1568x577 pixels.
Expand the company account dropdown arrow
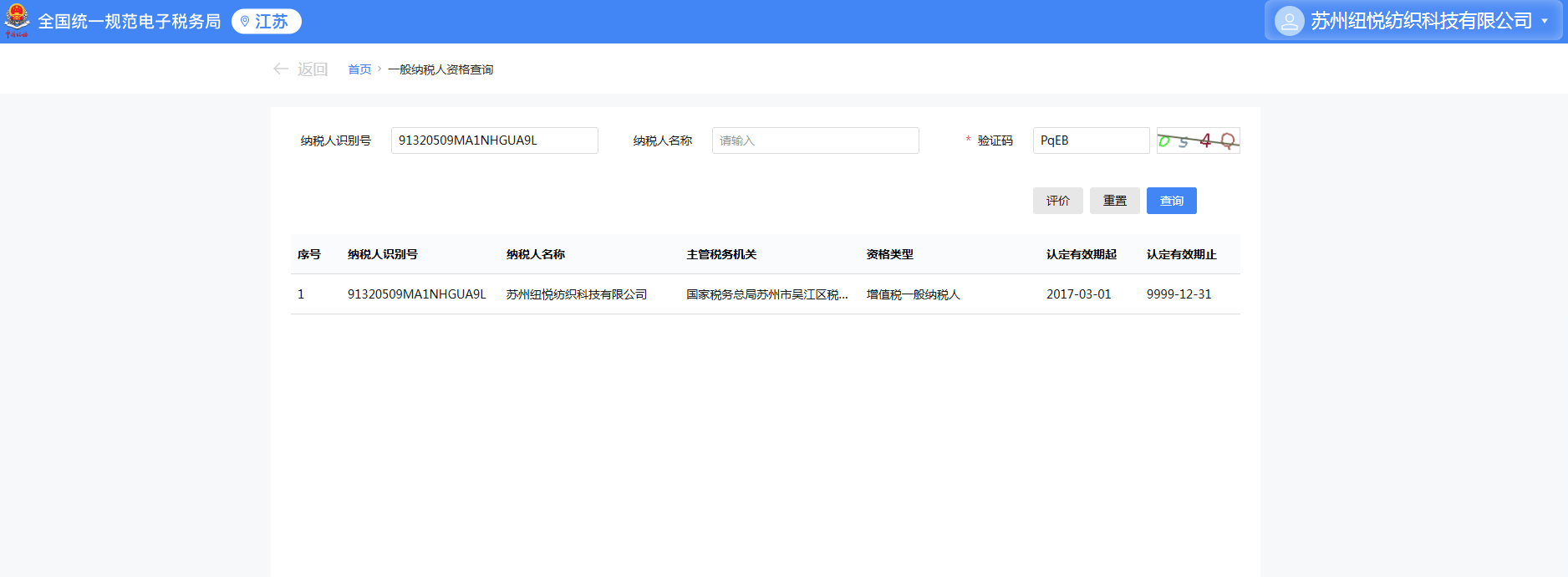[x=1545, y=21]
